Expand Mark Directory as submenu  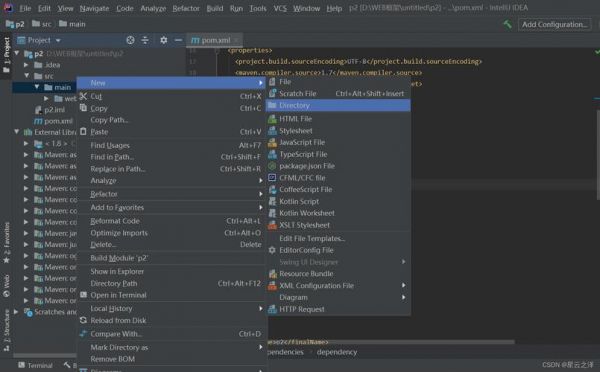[171, 348]
